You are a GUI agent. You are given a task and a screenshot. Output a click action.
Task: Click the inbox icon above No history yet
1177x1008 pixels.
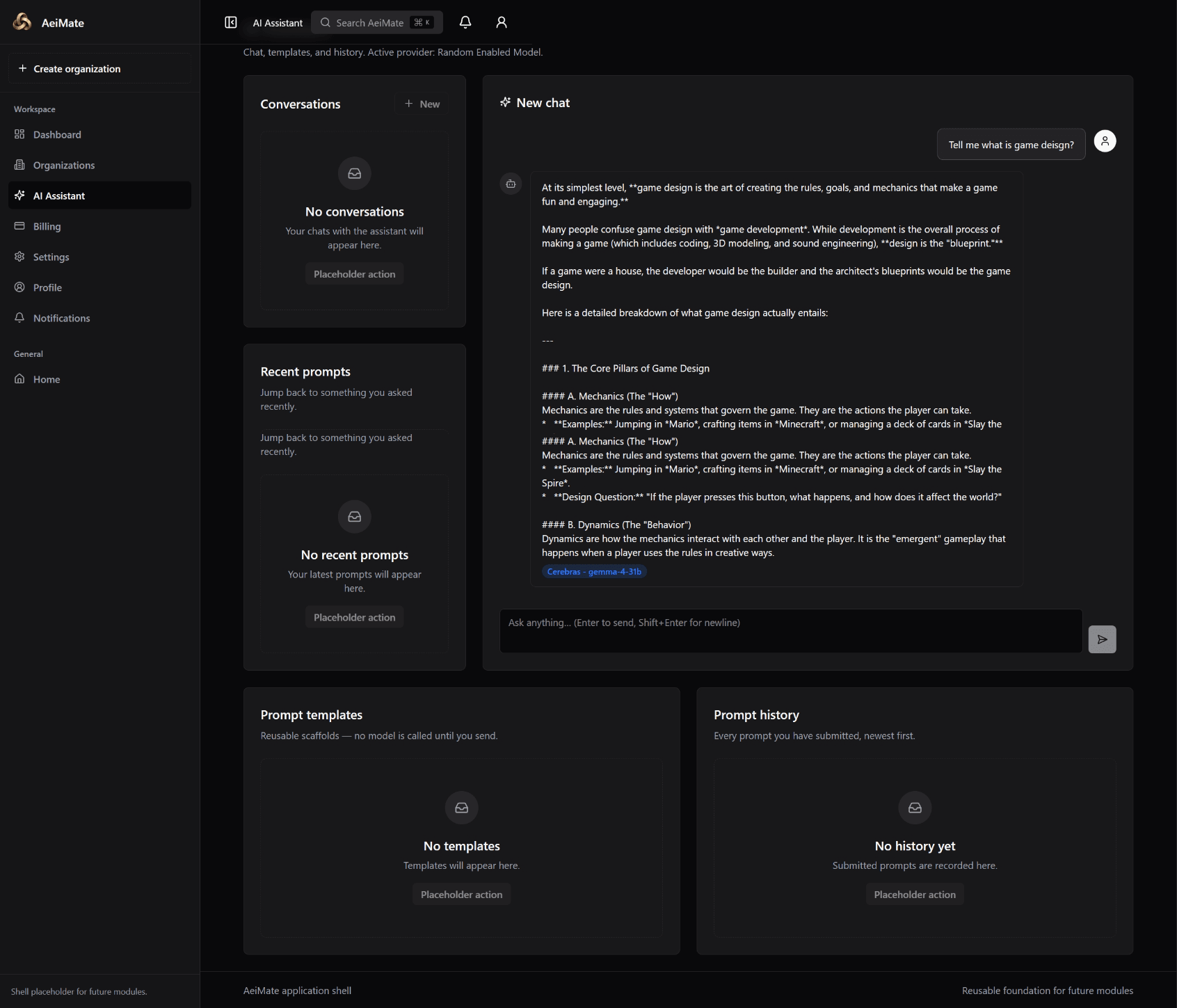pos(915,808)
